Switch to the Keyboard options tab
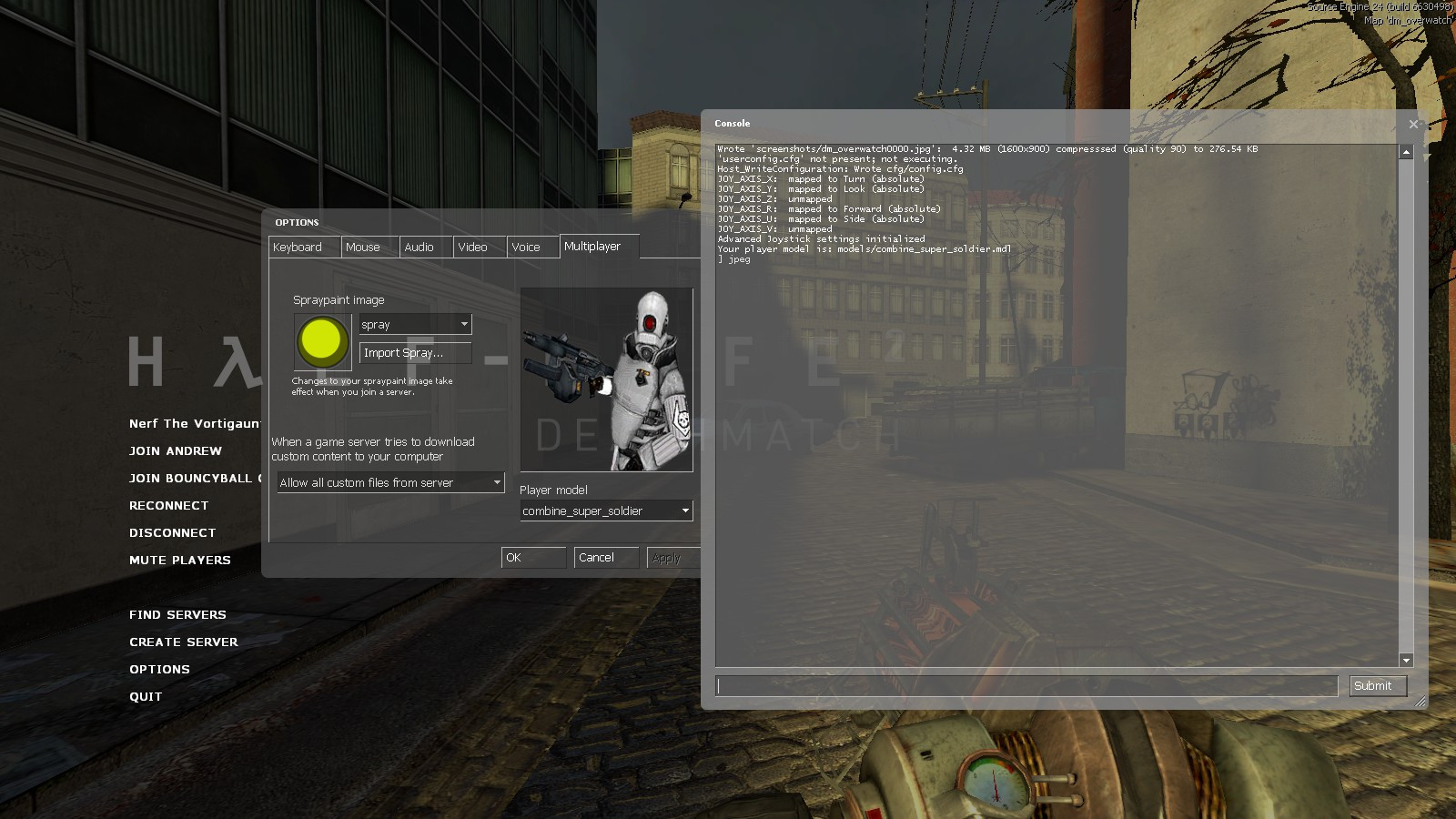 pyautogui.click(x=298, y=247)
